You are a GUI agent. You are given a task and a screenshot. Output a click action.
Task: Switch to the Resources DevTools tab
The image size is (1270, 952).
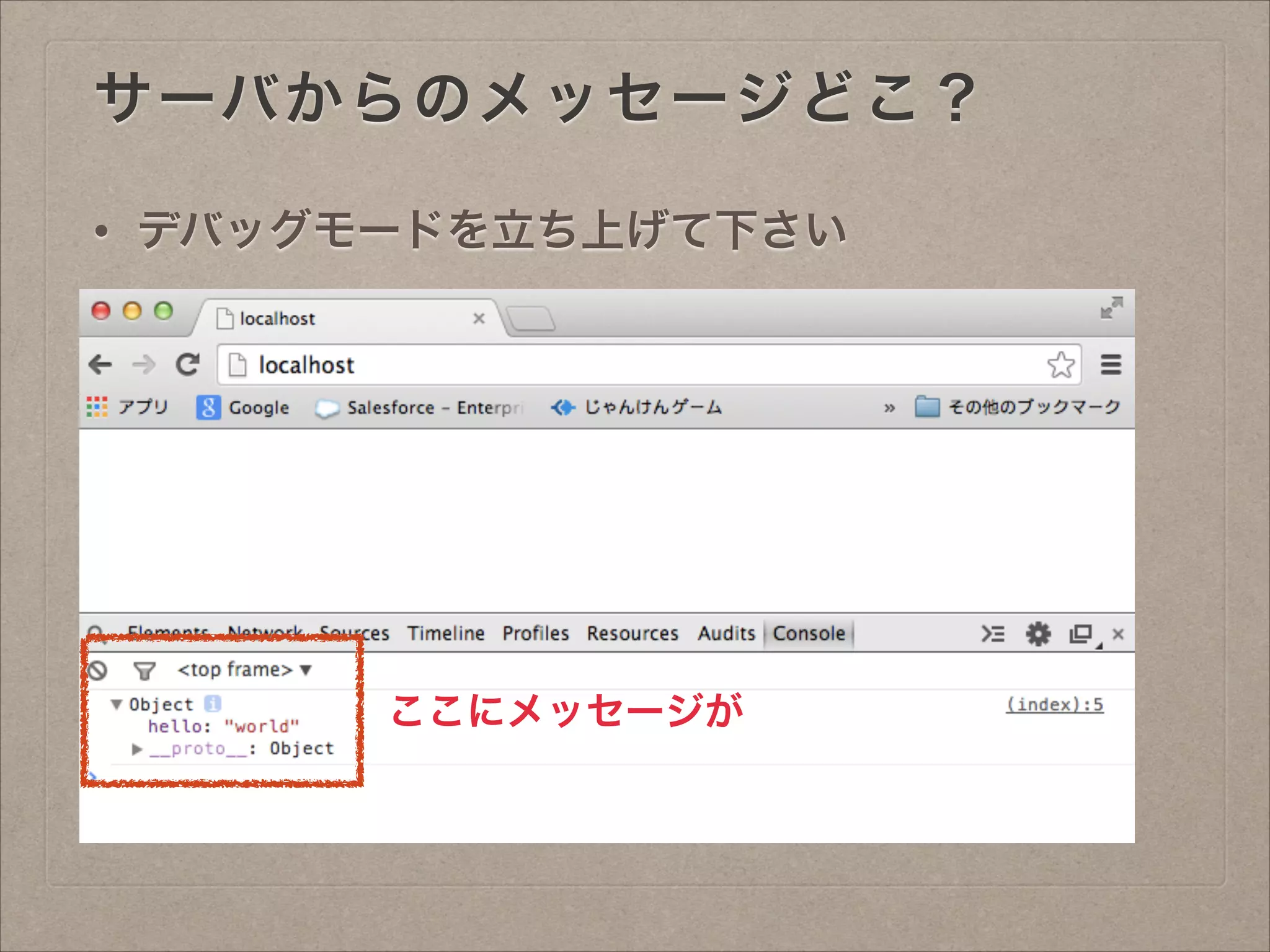click(633, 633)
